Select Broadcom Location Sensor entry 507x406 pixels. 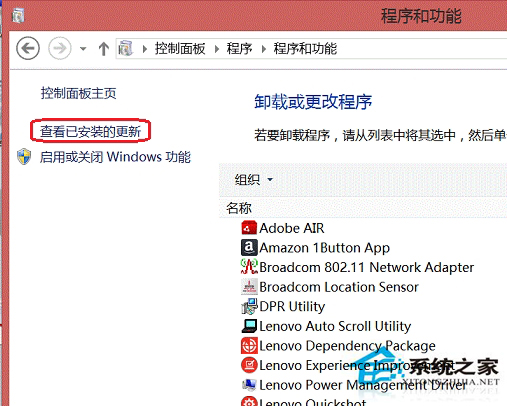(x=339, y=287)
